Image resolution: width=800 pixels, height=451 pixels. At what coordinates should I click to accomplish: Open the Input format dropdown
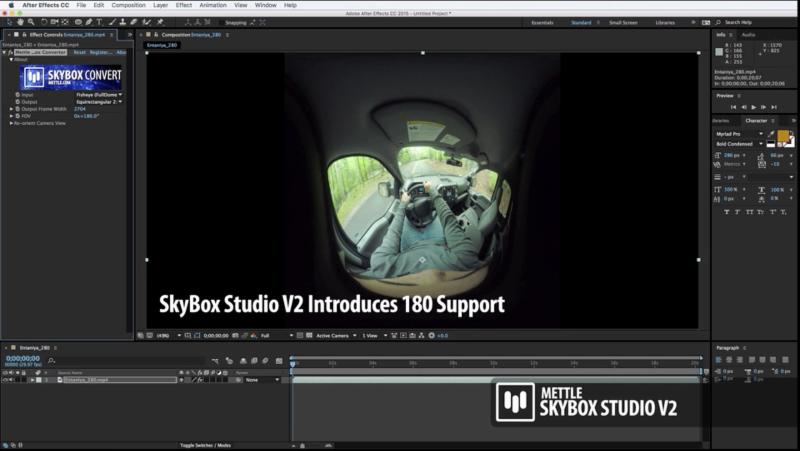98,95
